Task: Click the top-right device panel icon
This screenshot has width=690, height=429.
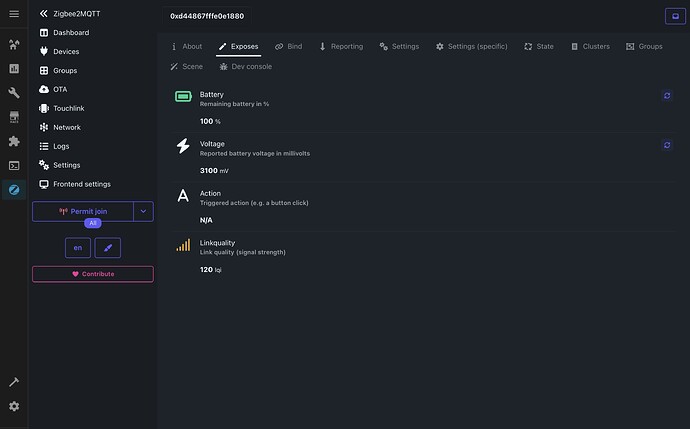Action: (x=675, y=16)
